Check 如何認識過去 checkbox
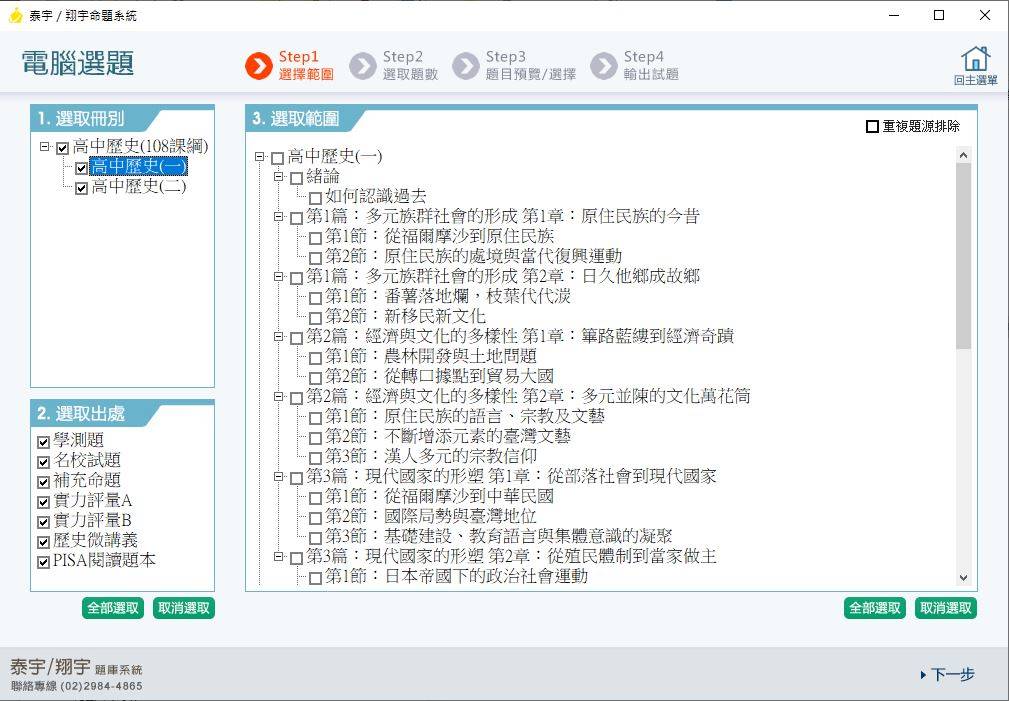Image resolution: width=1009 pixels, height=701 pixels. coord(315,198)
